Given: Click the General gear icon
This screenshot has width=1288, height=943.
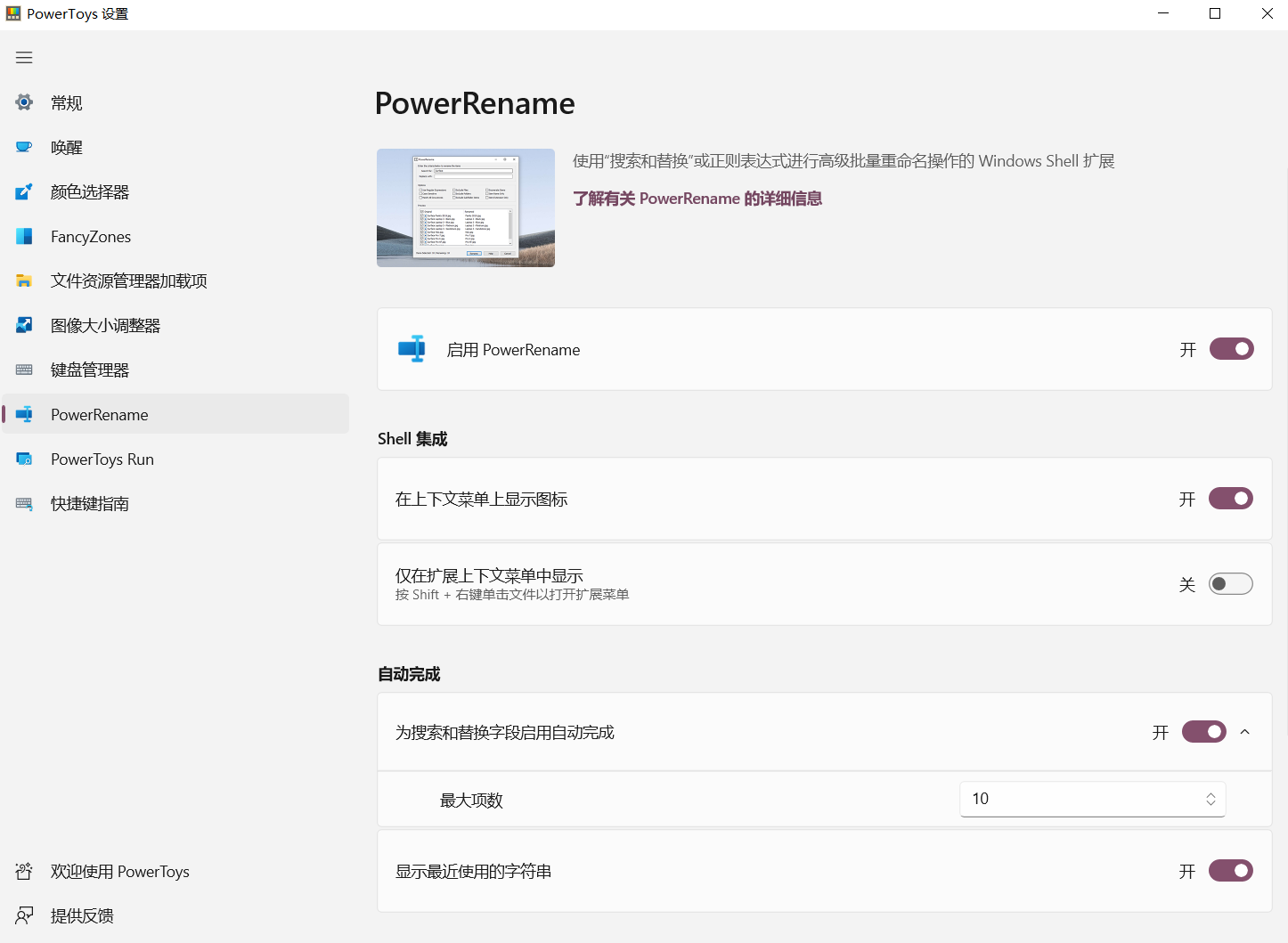Looking at the screenshot, I should click(24, 102).
